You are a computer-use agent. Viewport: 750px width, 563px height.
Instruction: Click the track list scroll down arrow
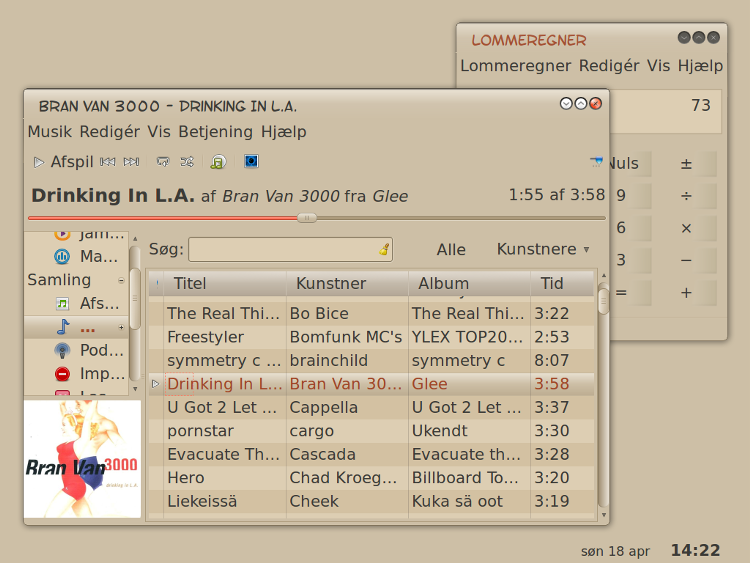(604, 515)
